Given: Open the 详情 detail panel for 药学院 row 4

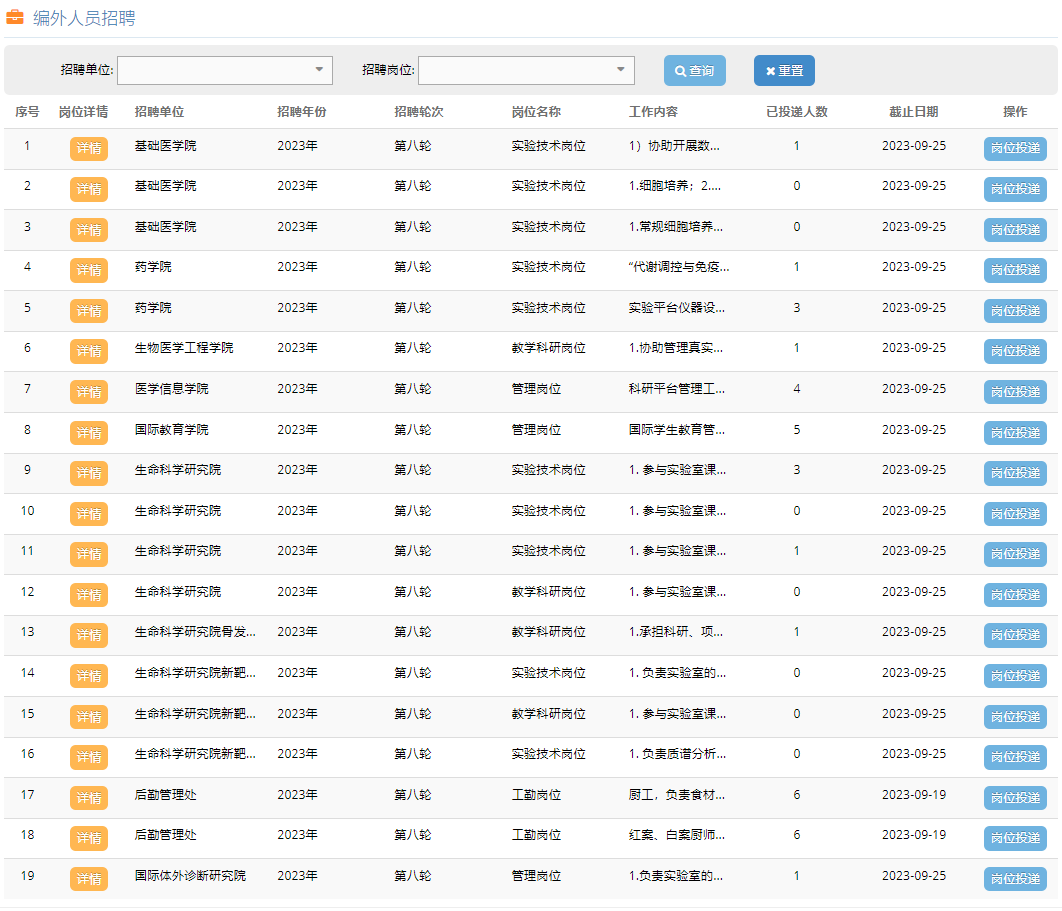Looking at the screenshot, I should point(86,270).
